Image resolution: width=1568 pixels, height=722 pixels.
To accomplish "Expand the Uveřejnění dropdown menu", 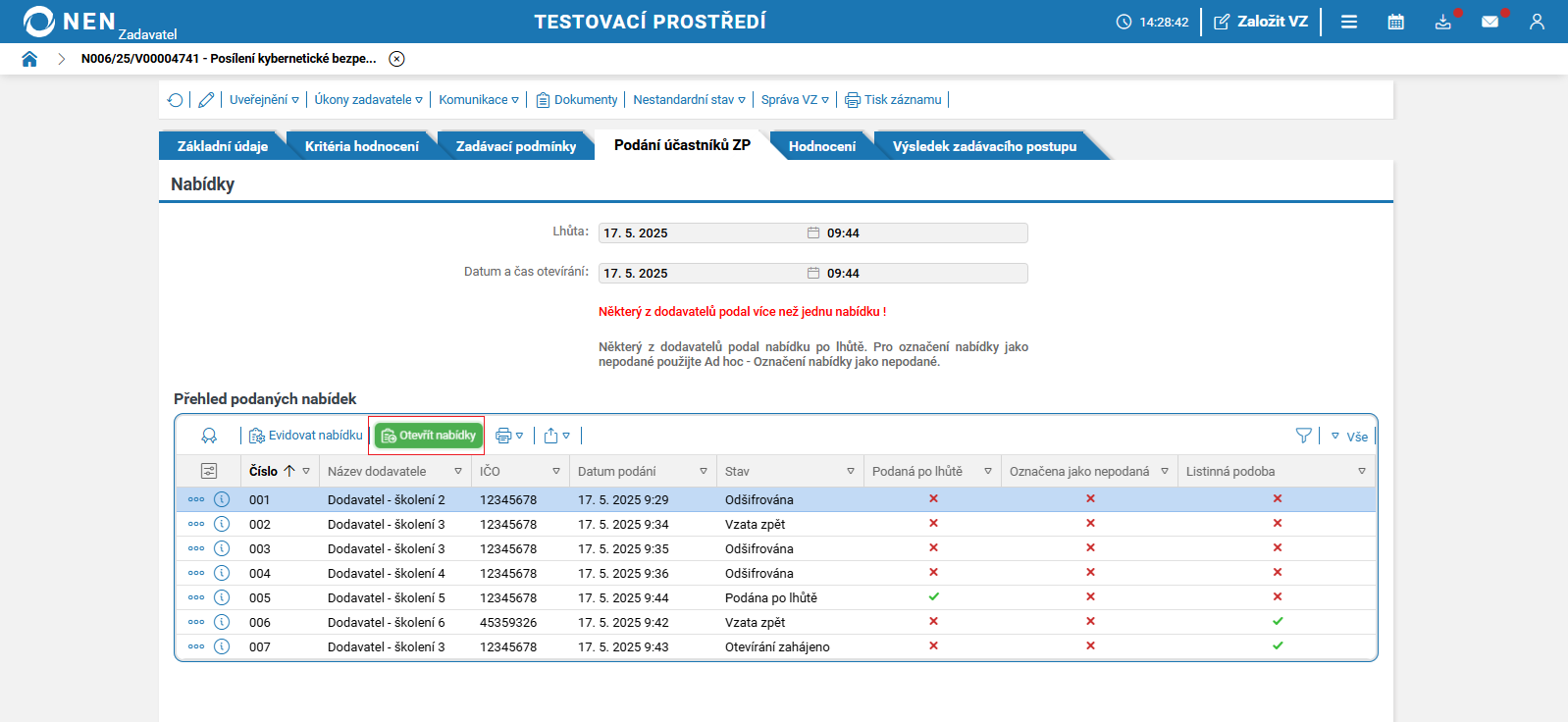I will pyautogui.click(x=264, y=100).
